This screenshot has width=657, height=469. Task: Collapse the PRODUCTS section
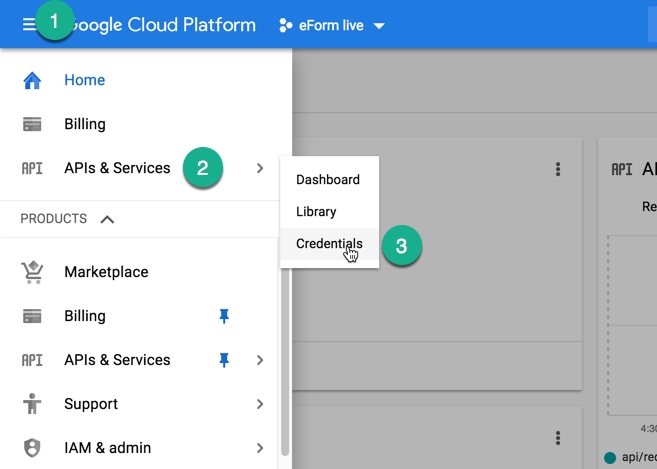tap(107, 219)
